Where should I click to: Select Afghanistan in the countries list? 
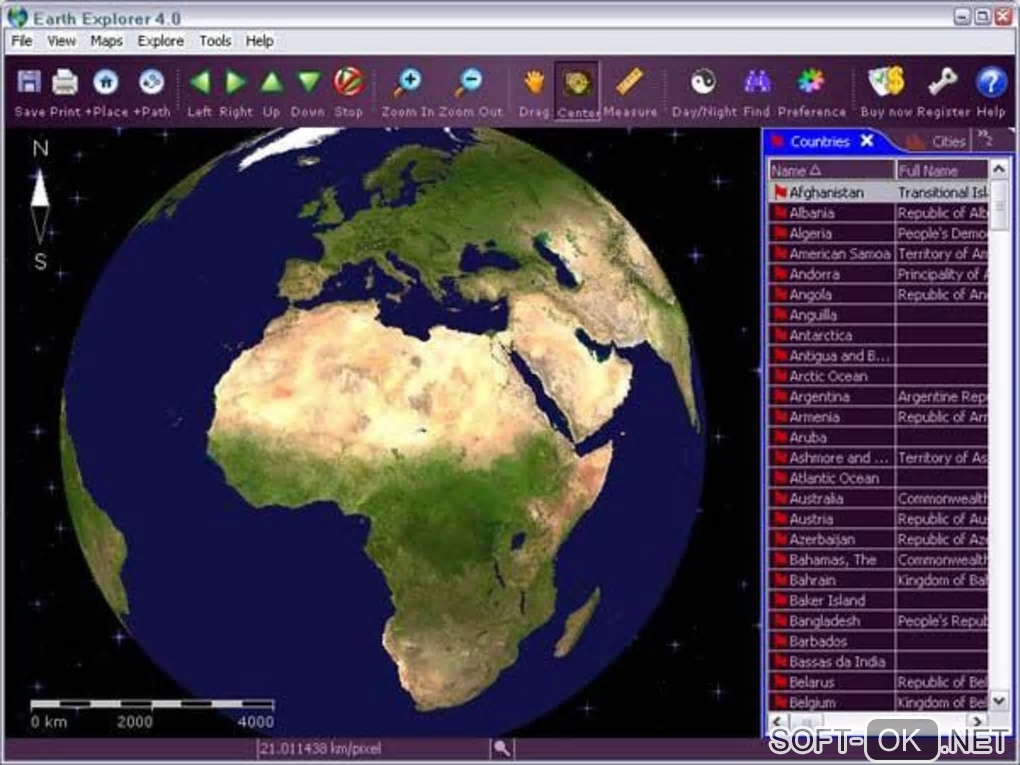pyautogui.click(x=878, y=193)
